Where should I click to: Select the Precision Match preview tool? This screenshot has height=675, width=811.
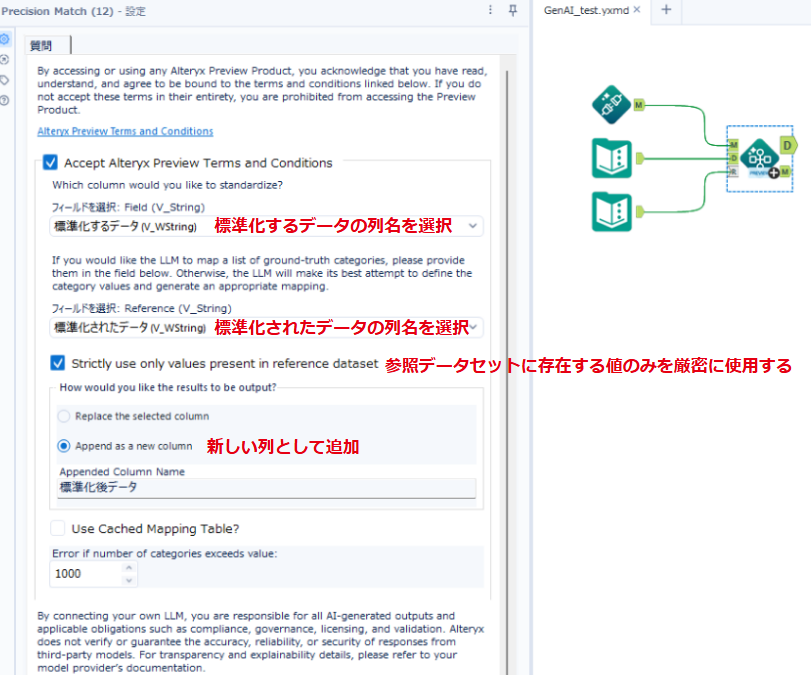759,158
